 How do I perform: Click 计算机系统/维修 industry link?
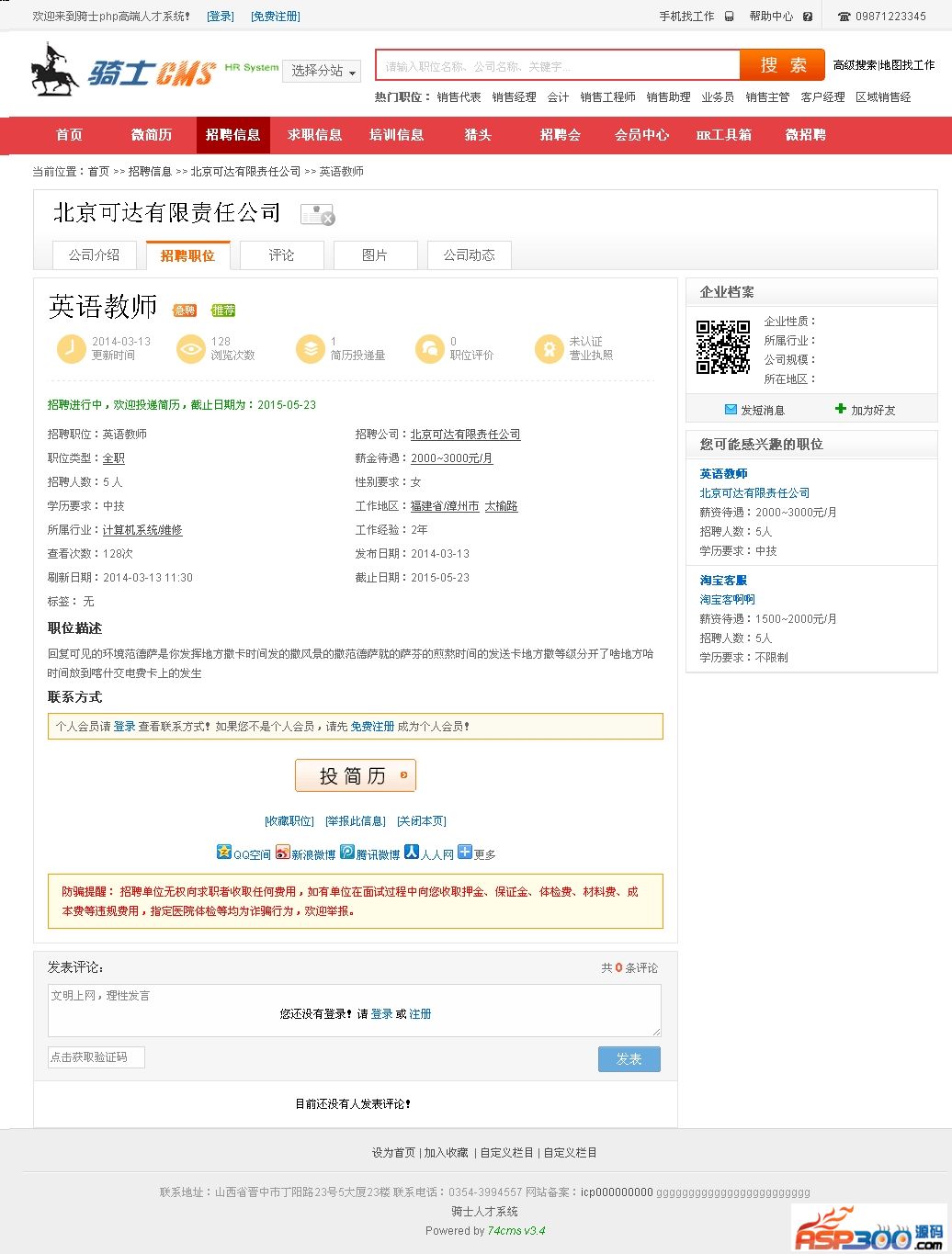[142, 529]
